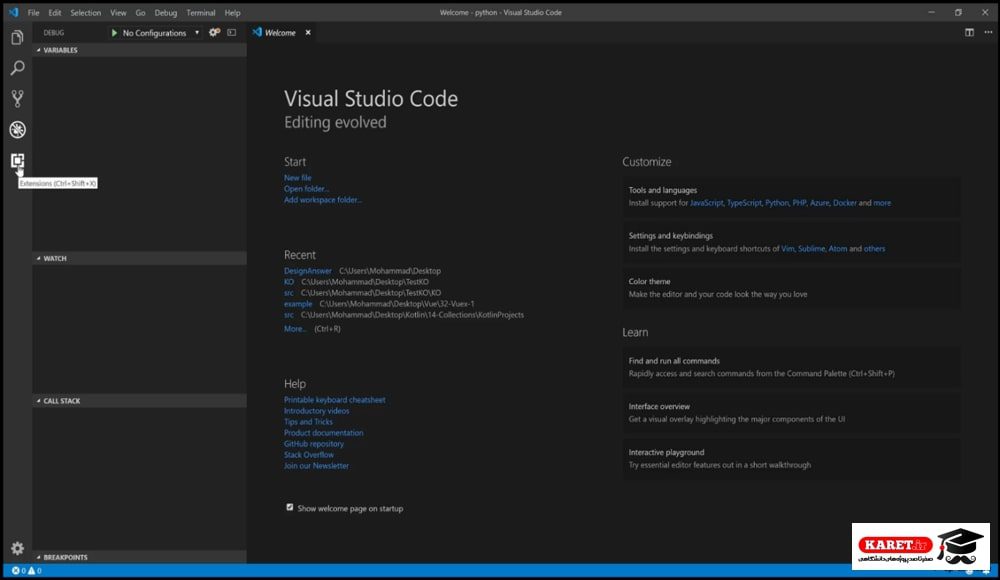This screenshot has width=1000, height=580.
Task: Open the Source Control view
Action: (17, 98)
